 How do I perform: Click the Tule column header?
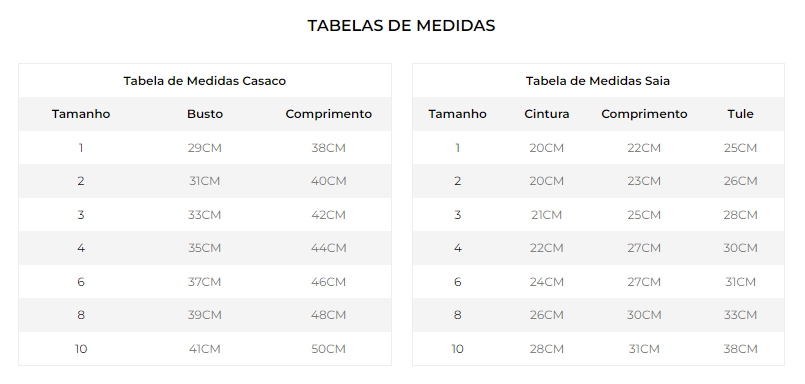(x=740, y=114)
